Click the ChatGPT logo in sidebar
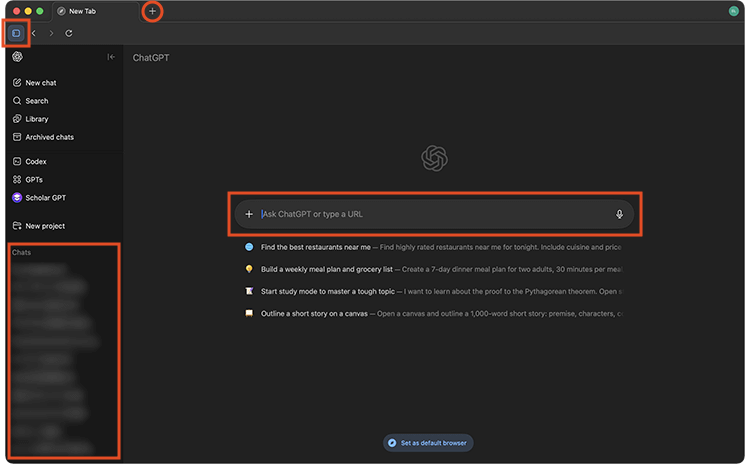This screenshot has height=464, width=750. 17,58
